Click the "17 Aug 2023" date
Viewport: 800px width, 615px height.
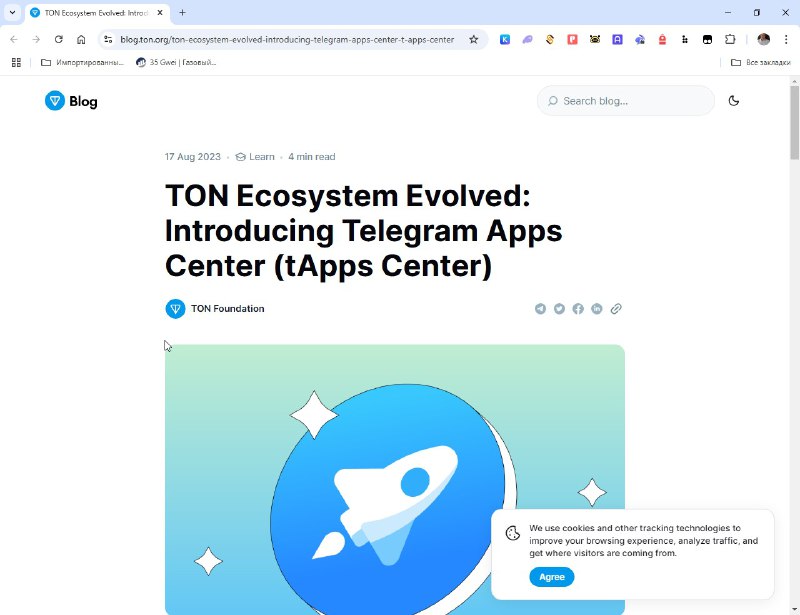(192, 157)
